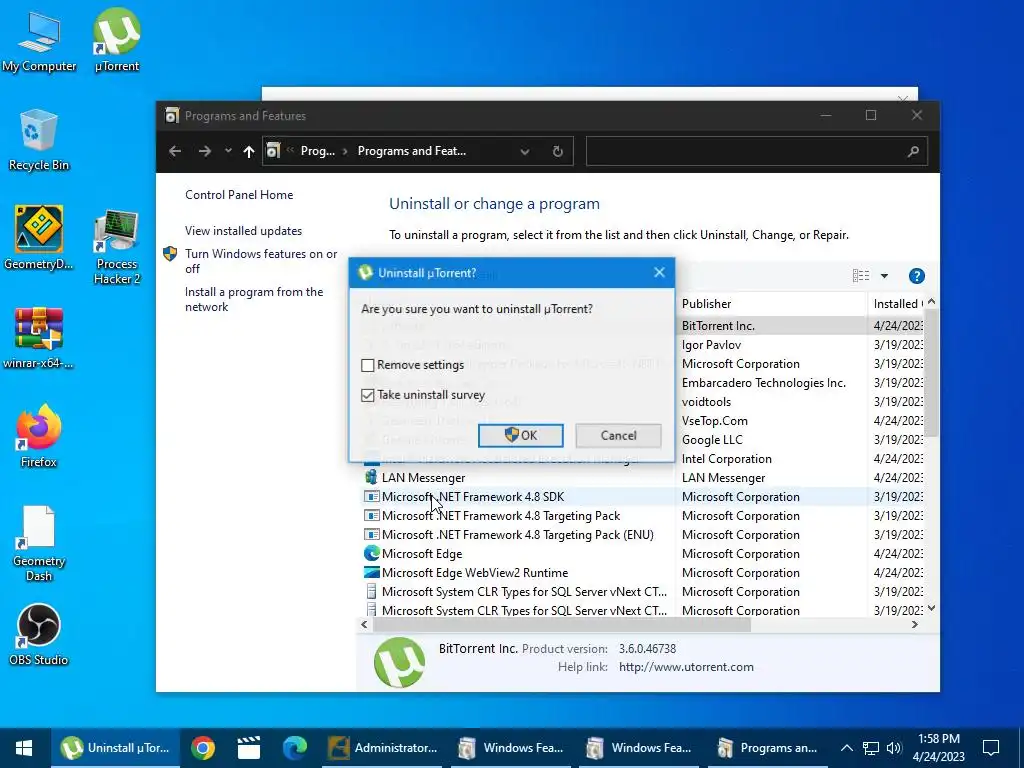1024x768 pixels.
Task: Select the GeometryD... desktop icon
Action: coord(39,238)
